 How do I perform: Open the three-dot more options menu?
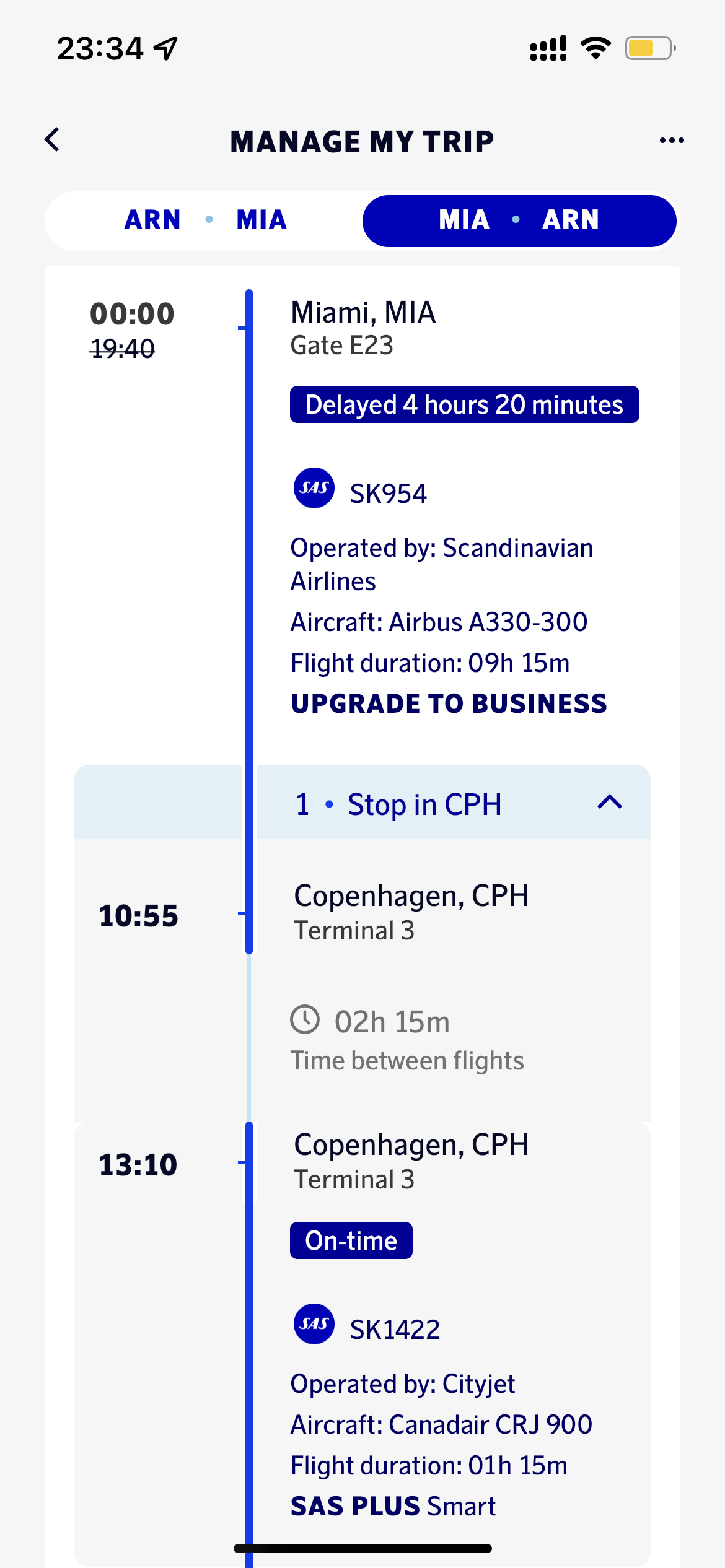(x=672, y=141)
